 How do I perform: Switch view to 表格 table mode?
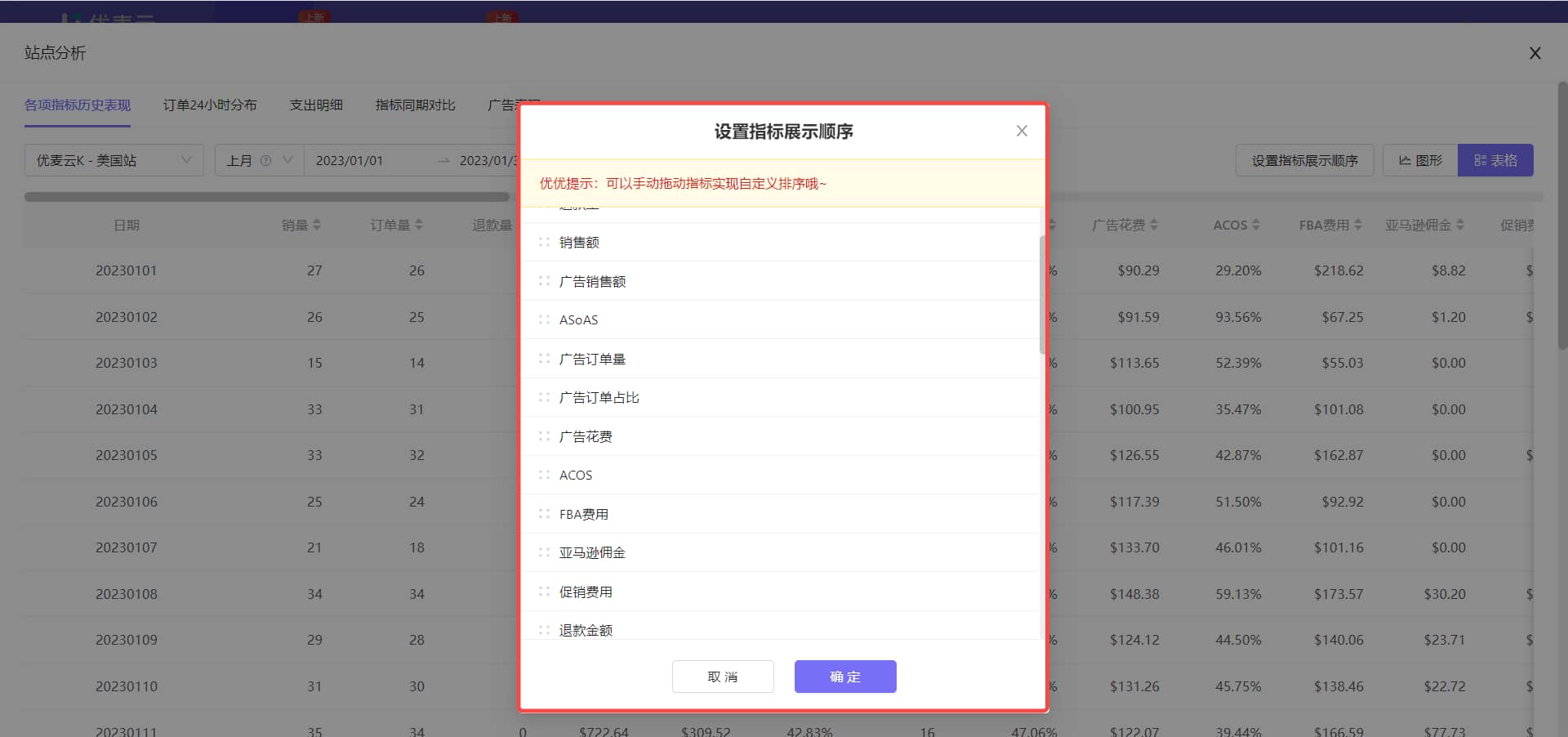(1495, 160)
